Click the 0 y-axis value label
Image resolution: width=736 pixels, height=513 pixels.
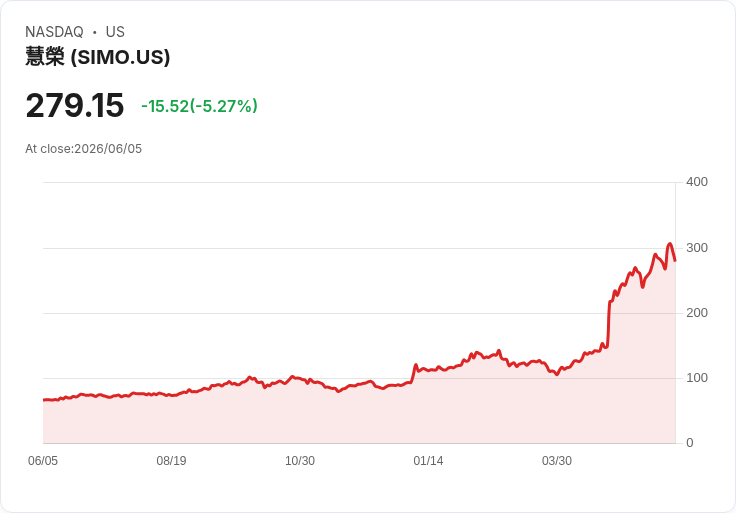point(690,443)
